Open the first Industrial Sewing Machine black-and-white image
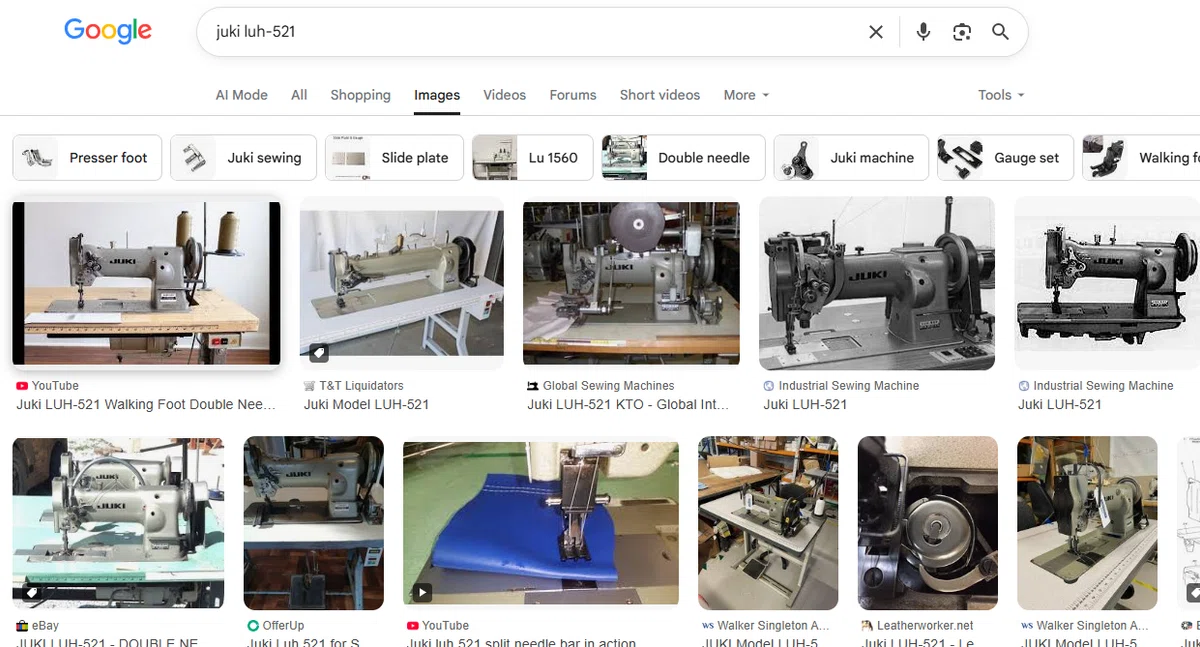 pos(877,283)
